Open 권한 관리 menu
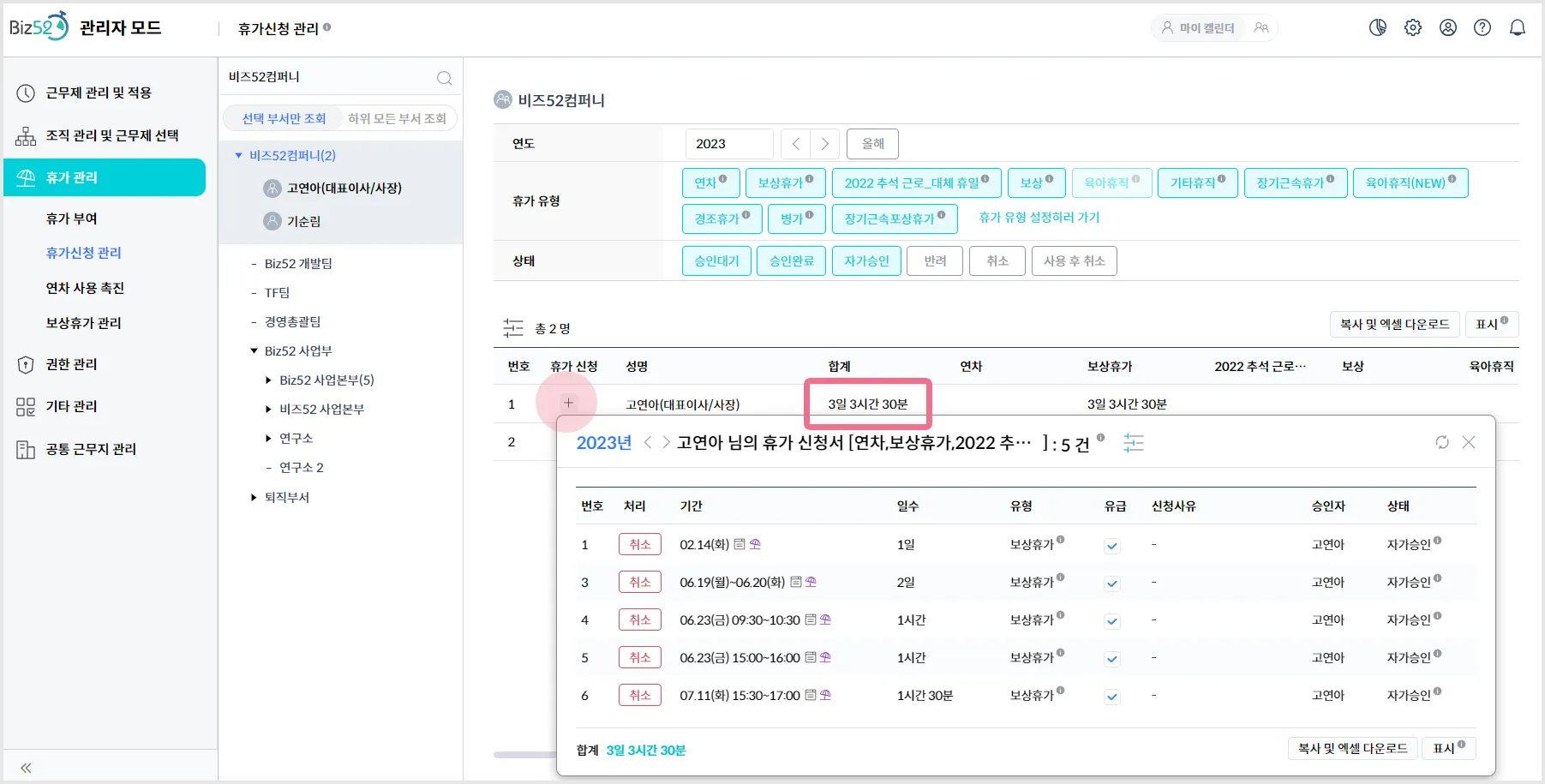 [71, 364]
